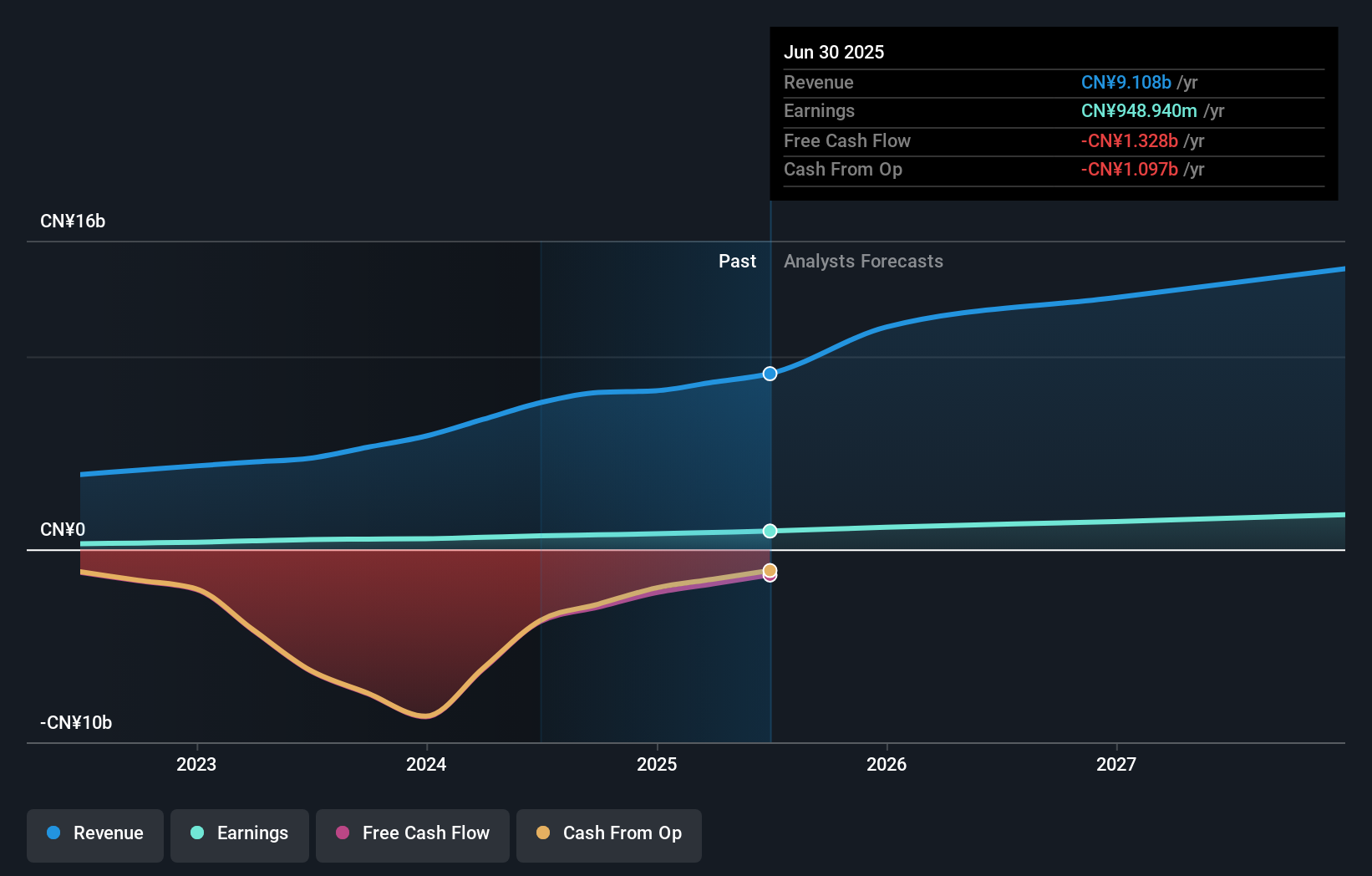Click the Free Cash Flow legend dot icon
Screen dimensions: 1372x876
click(343, 833)
